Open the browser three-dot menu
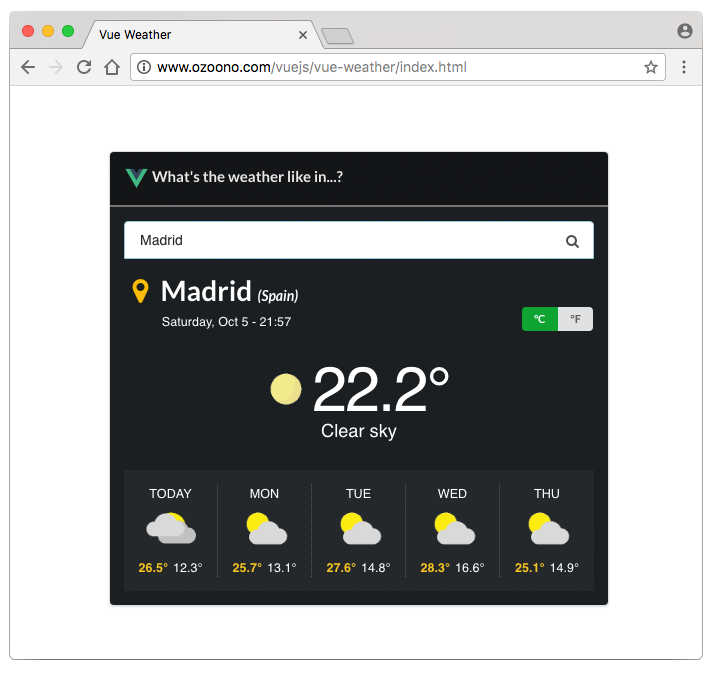The image size is (713, 675). click(x=683, y=67)
